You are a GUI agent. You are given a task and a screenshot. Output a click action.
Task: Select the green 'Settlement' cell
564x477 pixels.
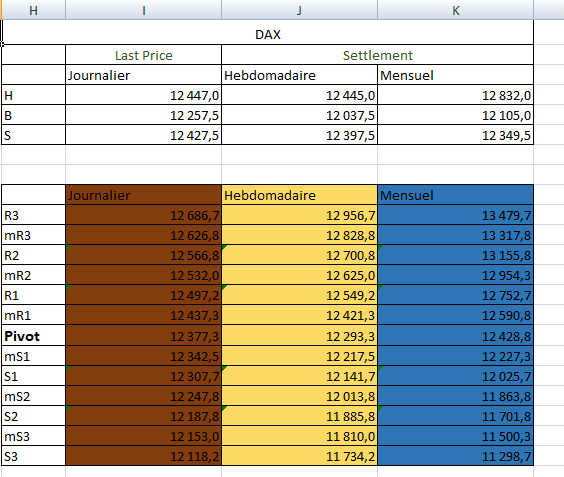coord(377,55)
